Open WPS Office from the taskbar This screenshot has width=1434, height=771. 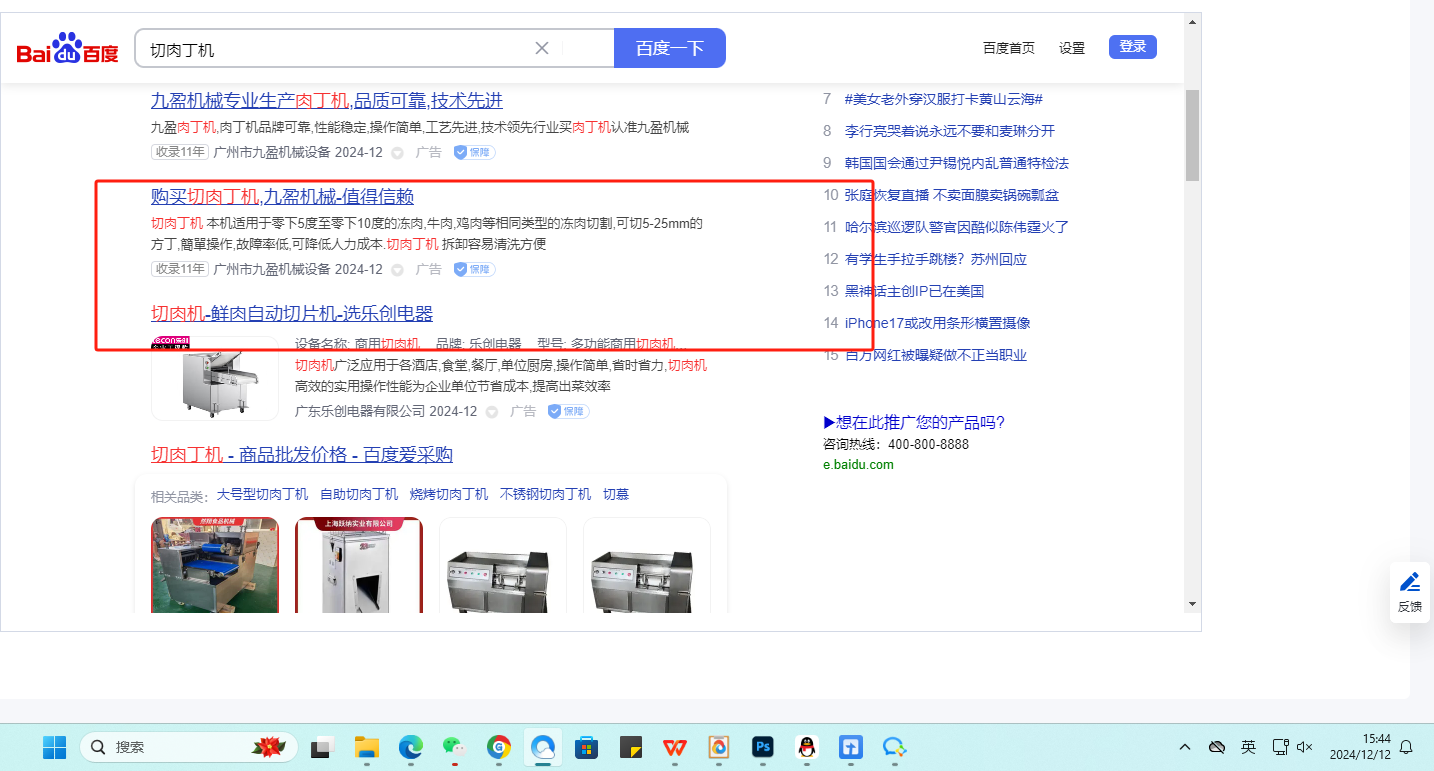click(675, 747)
